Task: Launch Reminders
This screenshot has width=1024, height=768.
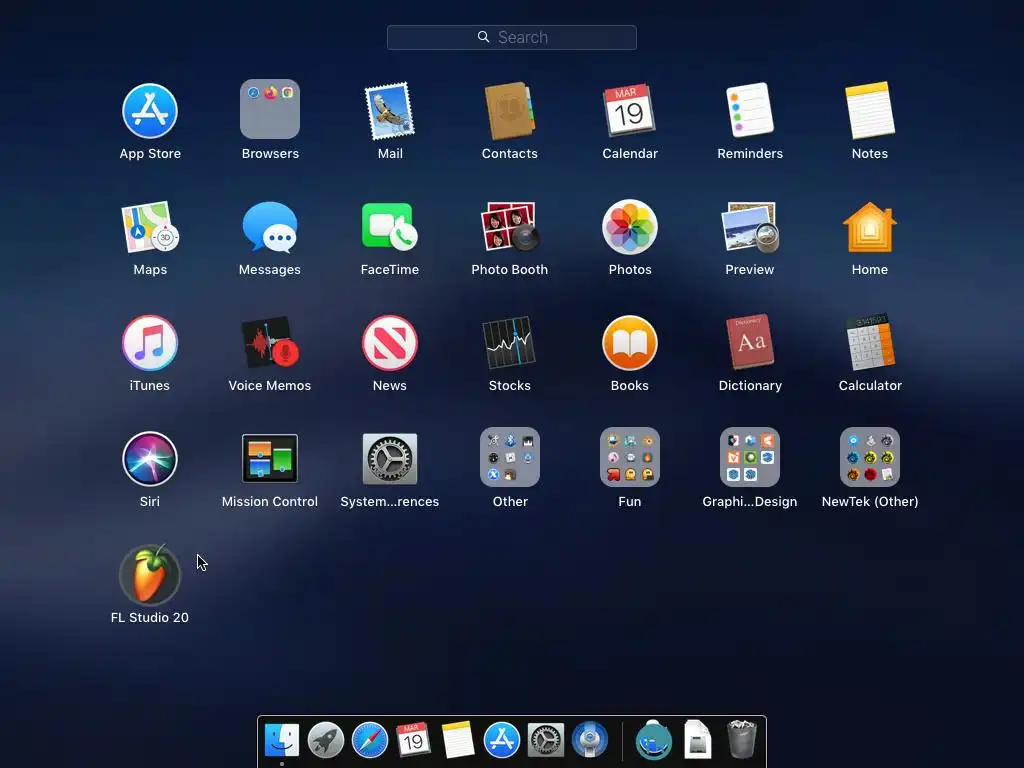Action: click(750, 110)
